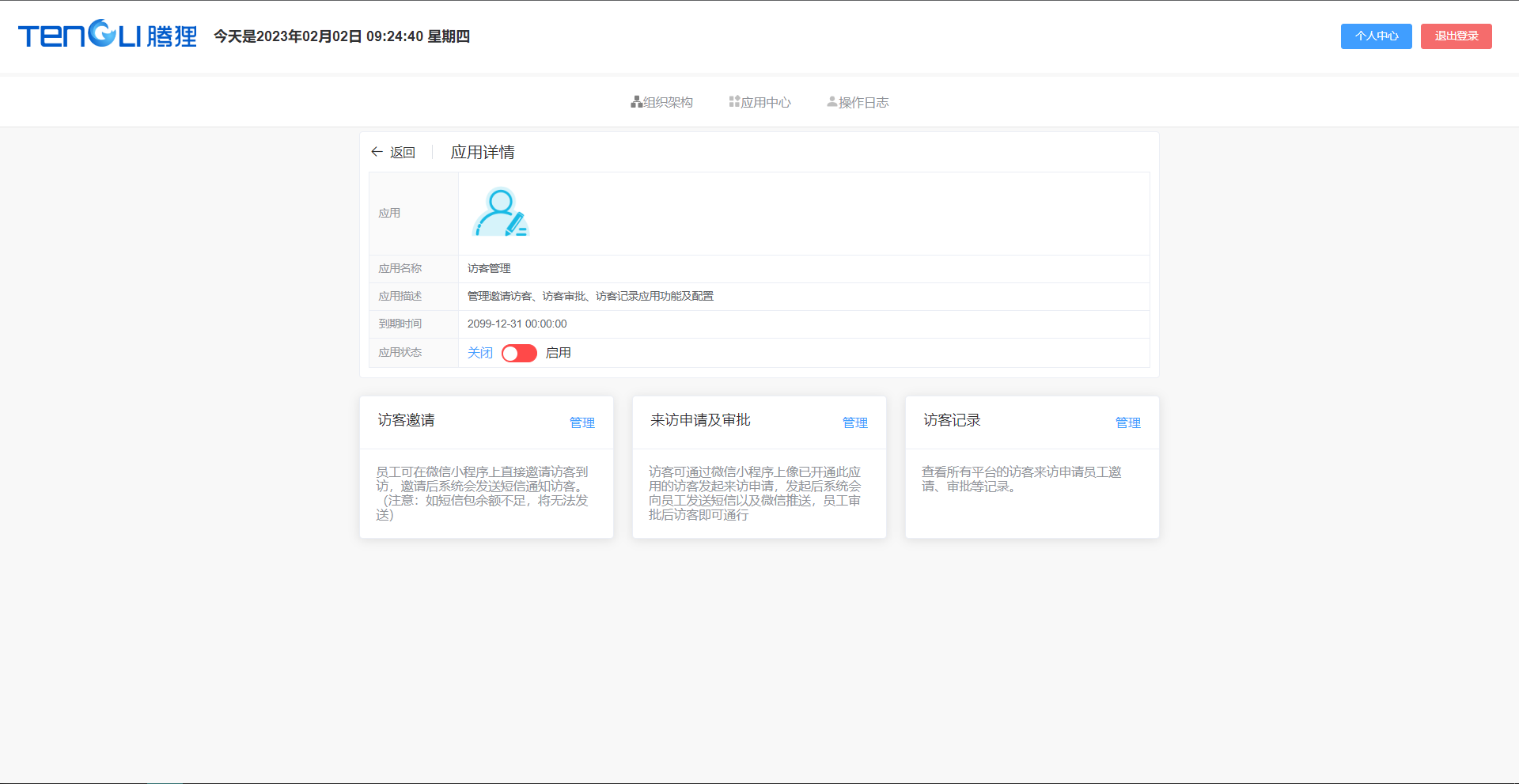Image resolution: width=1519 pixels, height=784 pixels.
Task: Click the 访客邀请 card description text
Action: pyautogui.click(x=482, y=493)
